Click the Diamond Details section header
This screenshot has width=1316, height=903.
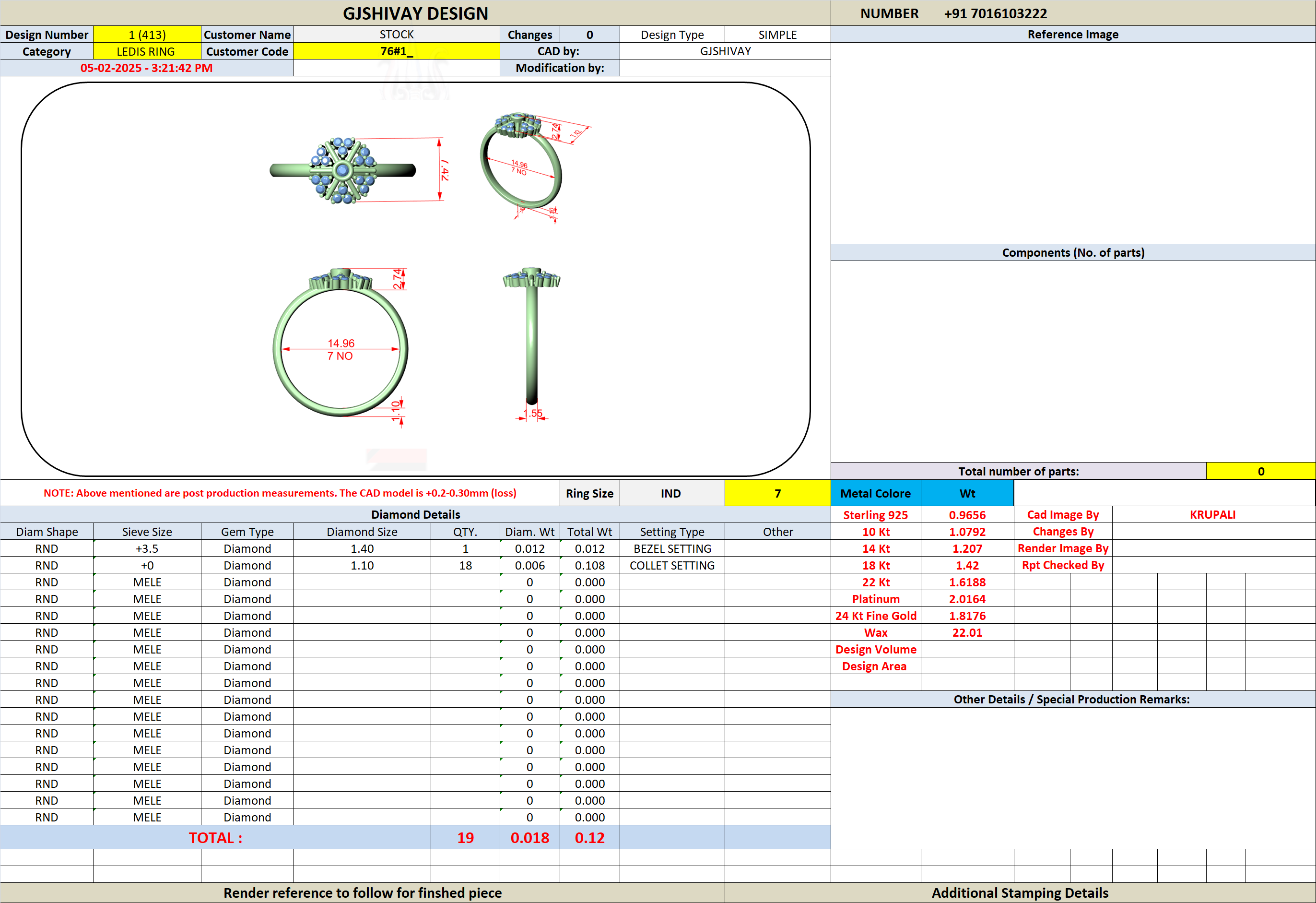tap(415, 514)
